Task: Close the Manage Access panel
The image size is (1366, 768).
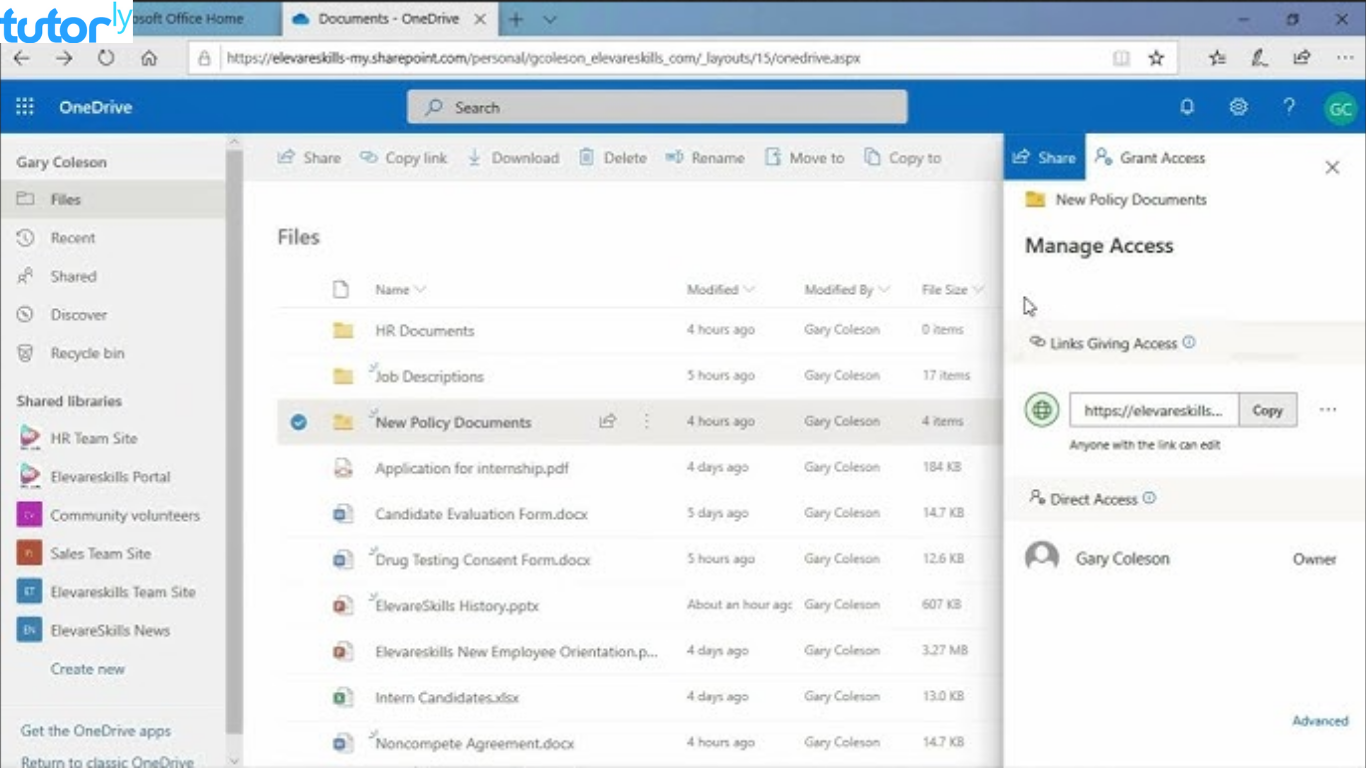Action: 1332,168
